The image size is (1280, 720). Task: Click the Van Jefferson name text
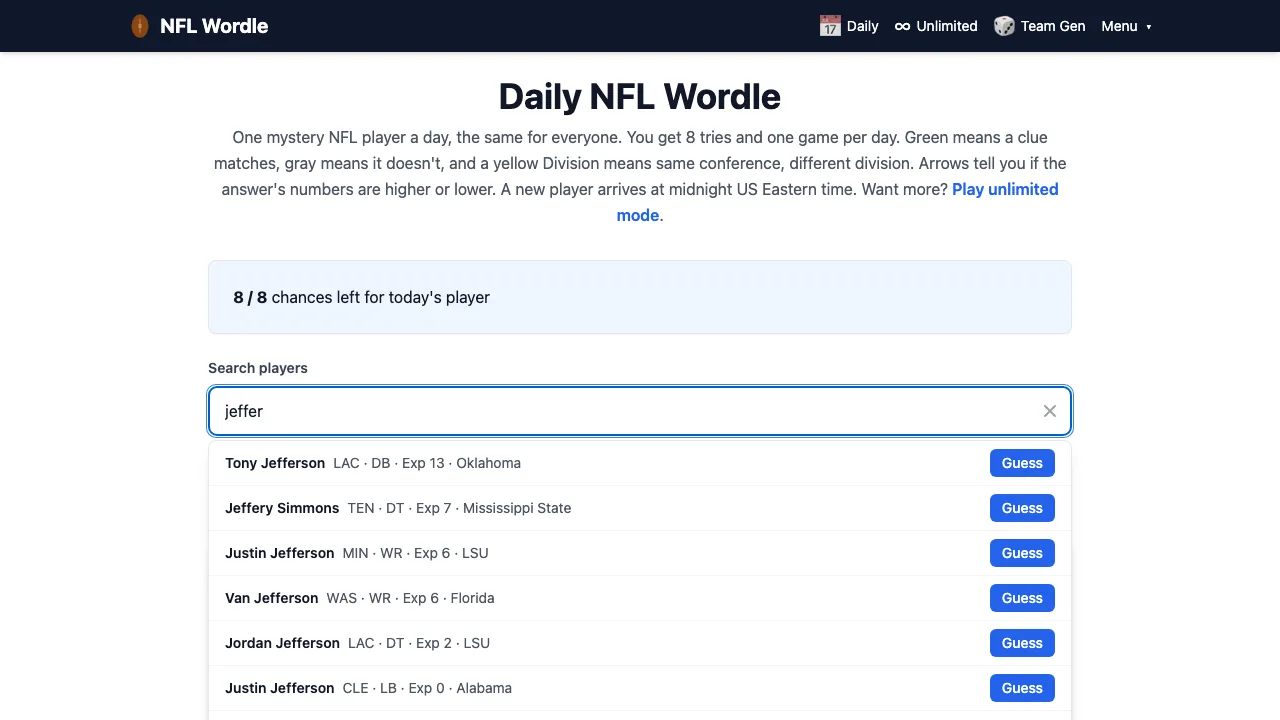pyautogui.click(x=271, y=598)
